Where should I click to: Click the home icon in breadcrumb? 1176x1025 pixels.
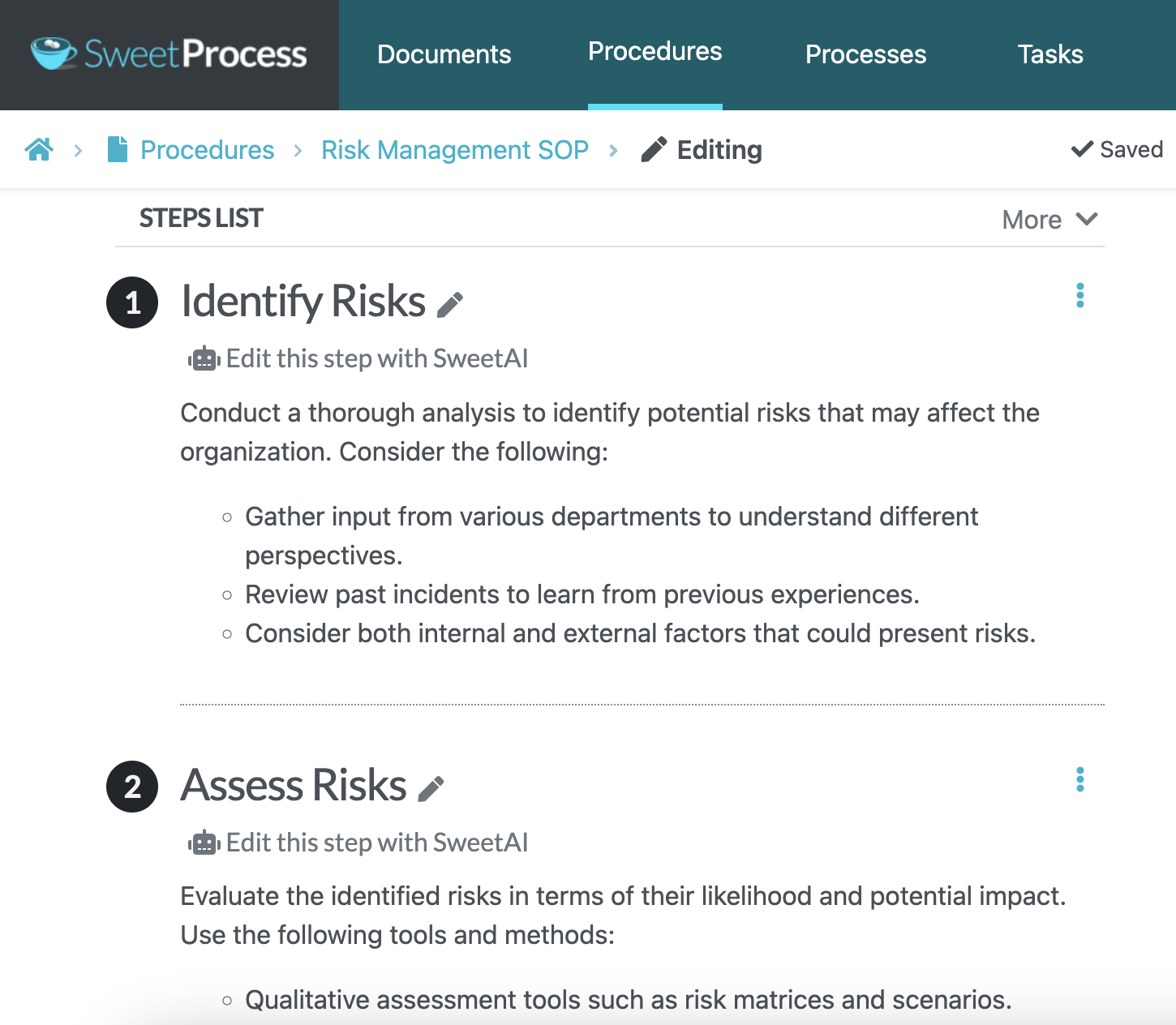(39, 150)
